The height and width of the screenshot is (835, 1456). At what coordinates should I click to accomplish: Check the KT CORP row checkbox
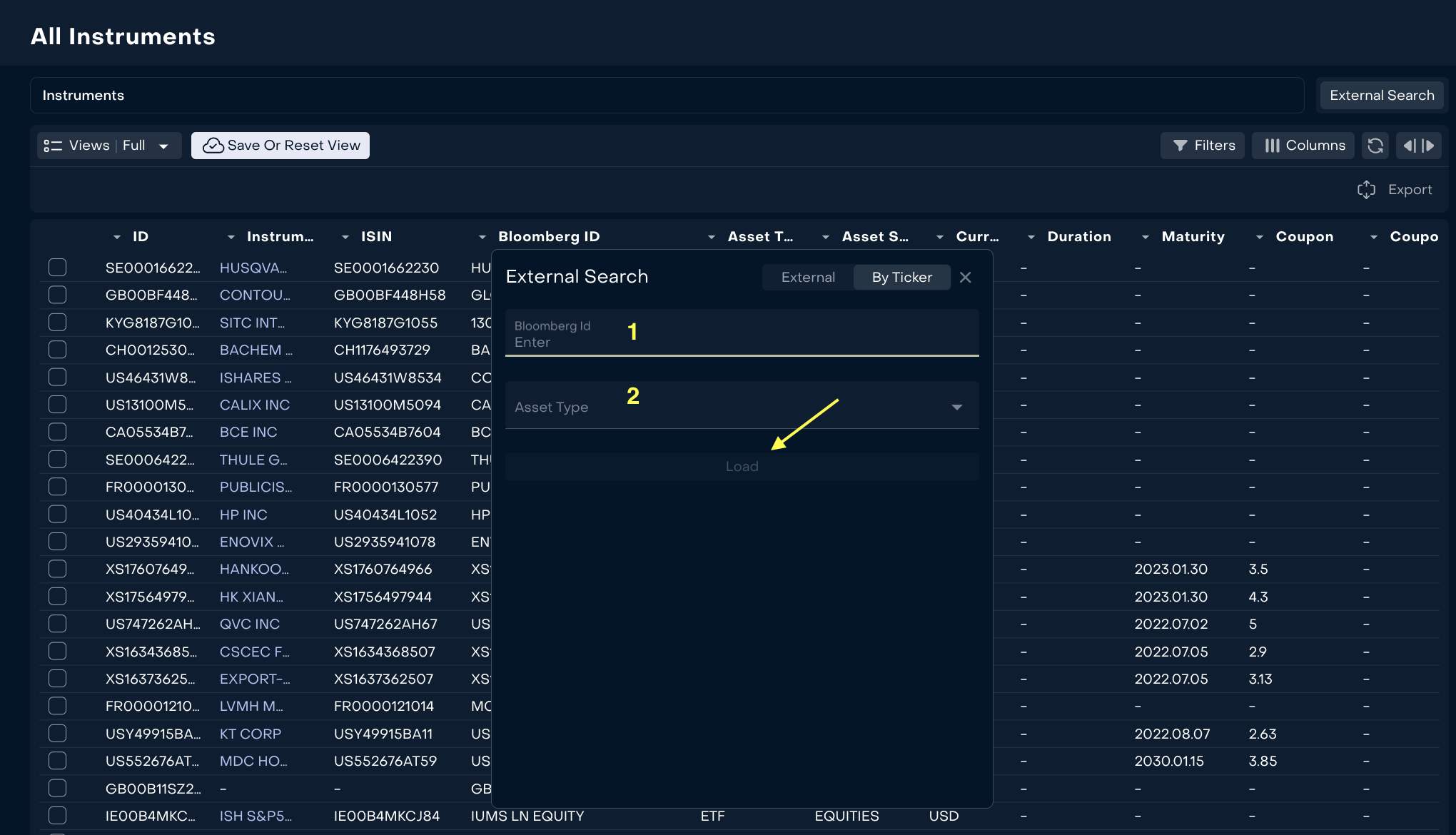pyautogui.click(x=57, y=734)
